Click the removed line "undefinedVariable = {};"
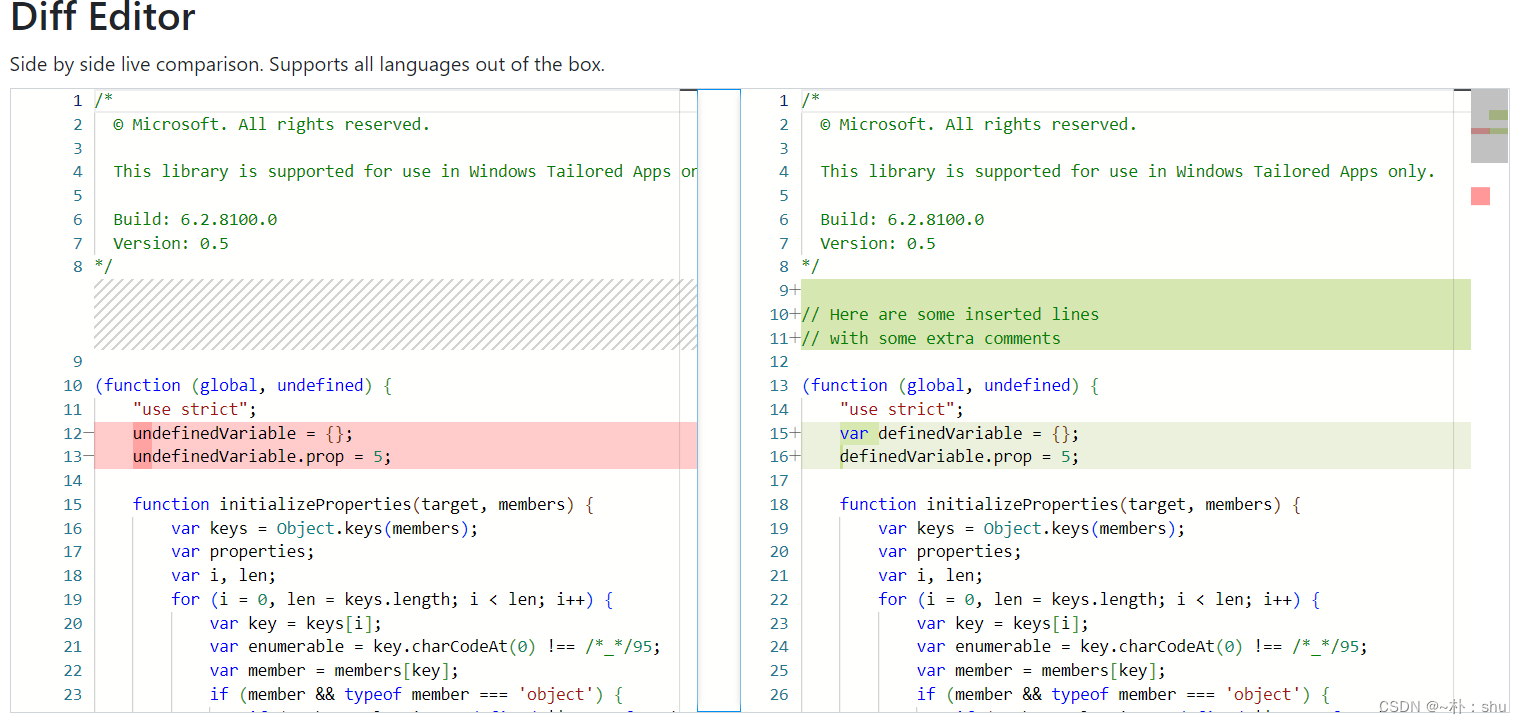Image resolution: width=1521 pixels, height=724 pixels. coord(243,433)
